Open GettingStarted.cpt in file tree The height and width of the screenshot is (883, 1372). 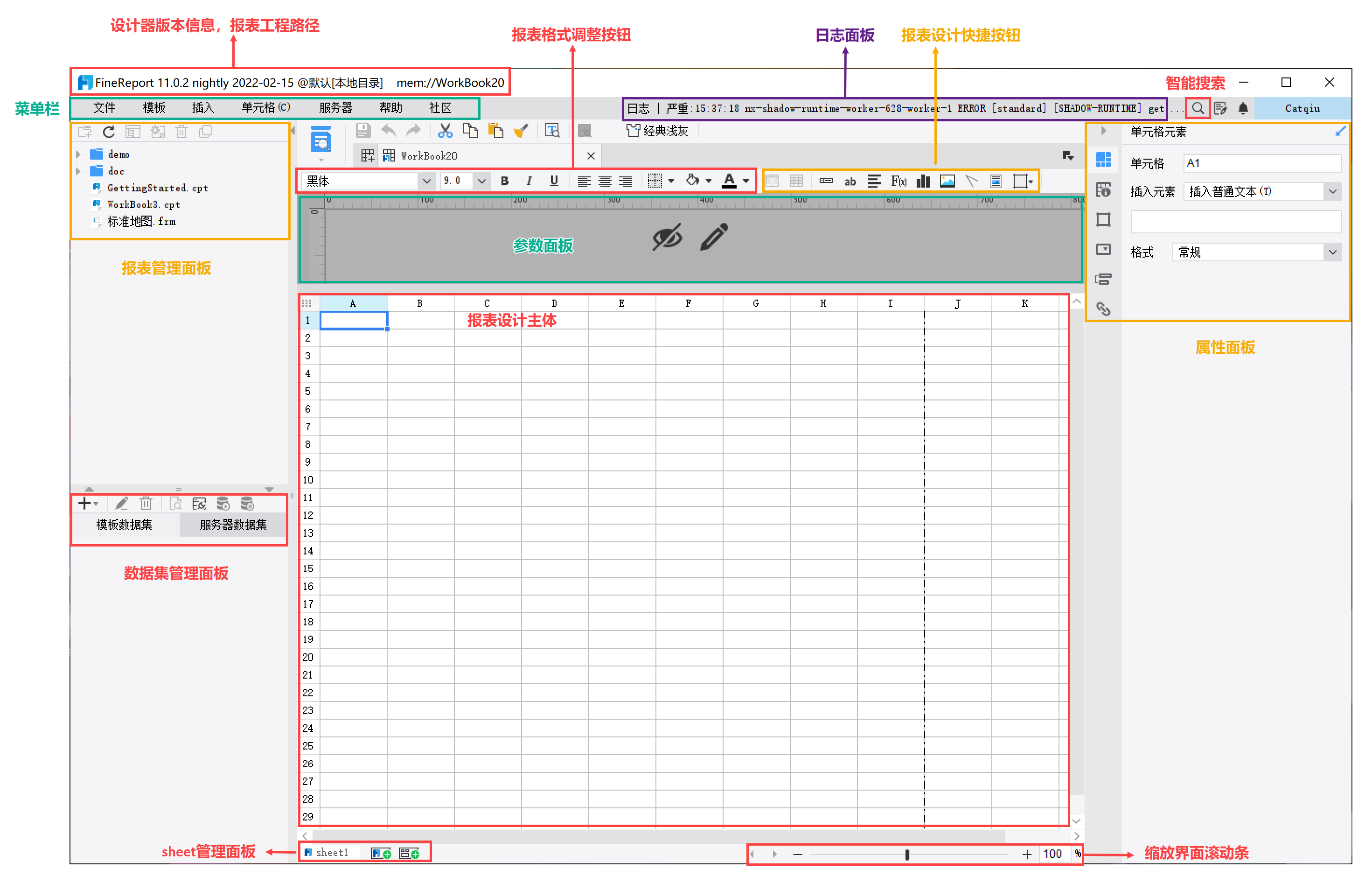(x=157, y=188)
